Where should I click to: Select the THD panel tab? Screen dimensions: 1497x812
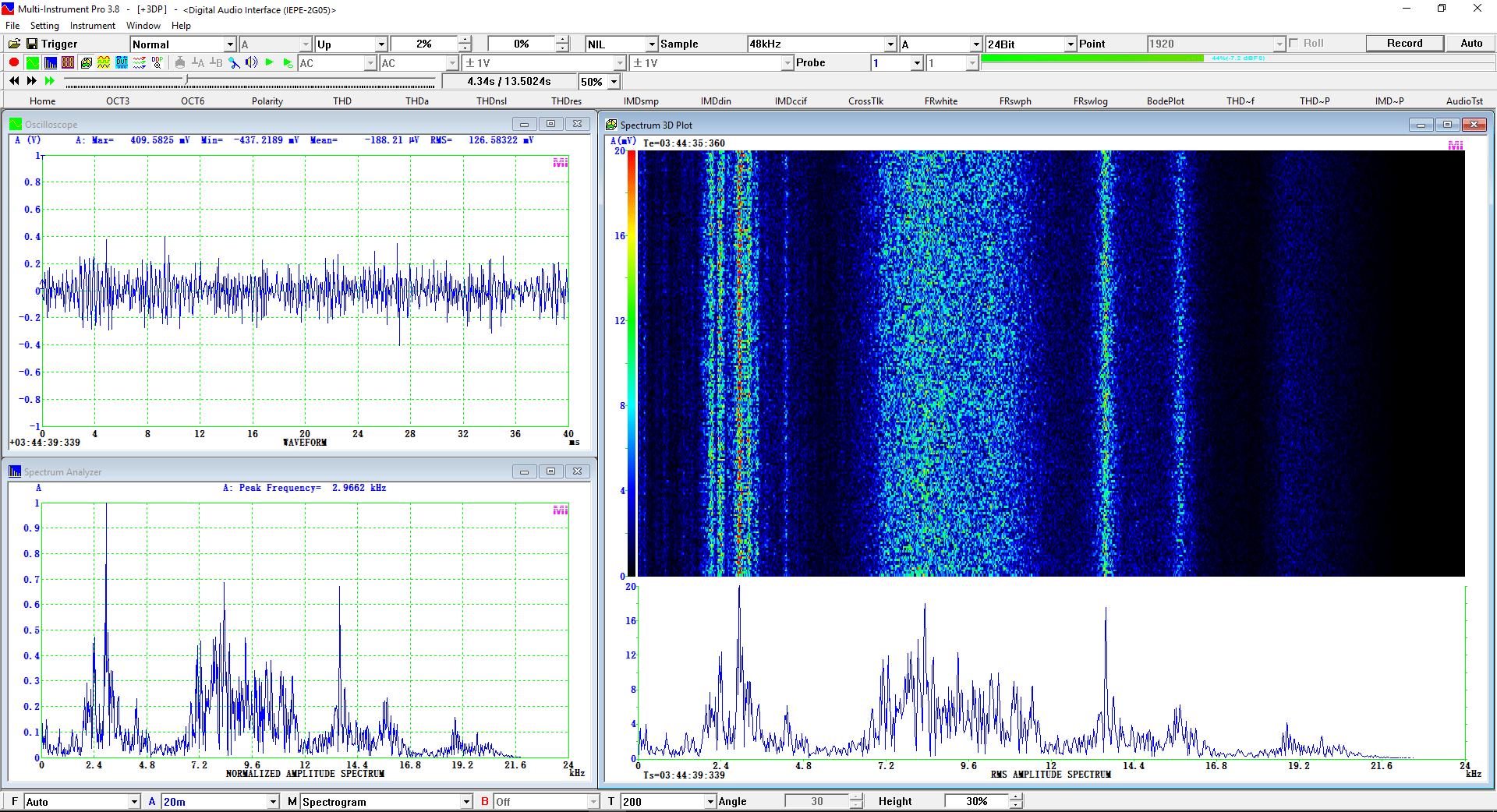pos(342,101)
